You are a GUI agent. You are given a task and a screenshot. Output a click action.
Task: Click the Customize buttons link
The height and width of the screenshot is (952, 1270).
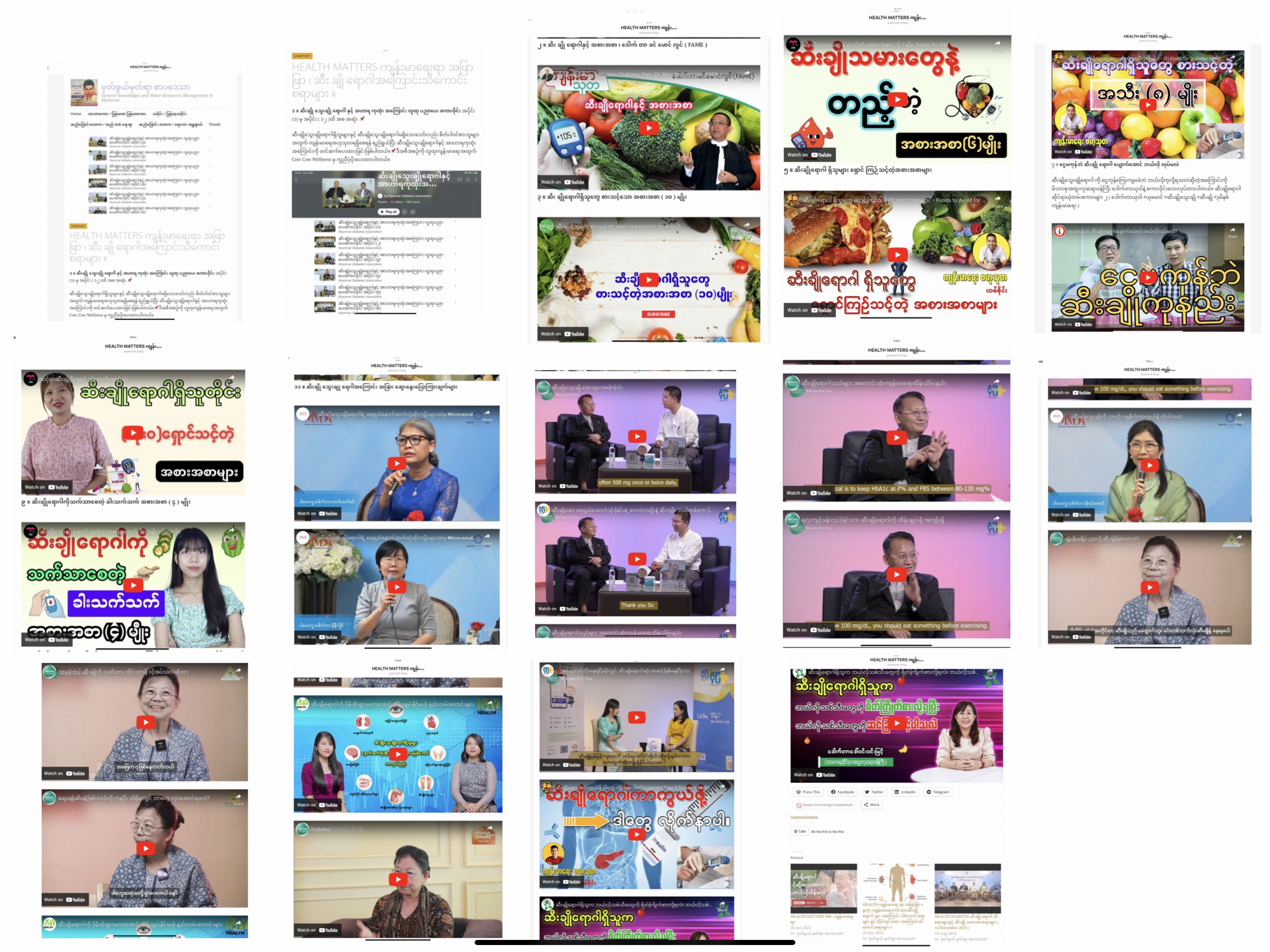pyautogui.click(x=804, y=816)
